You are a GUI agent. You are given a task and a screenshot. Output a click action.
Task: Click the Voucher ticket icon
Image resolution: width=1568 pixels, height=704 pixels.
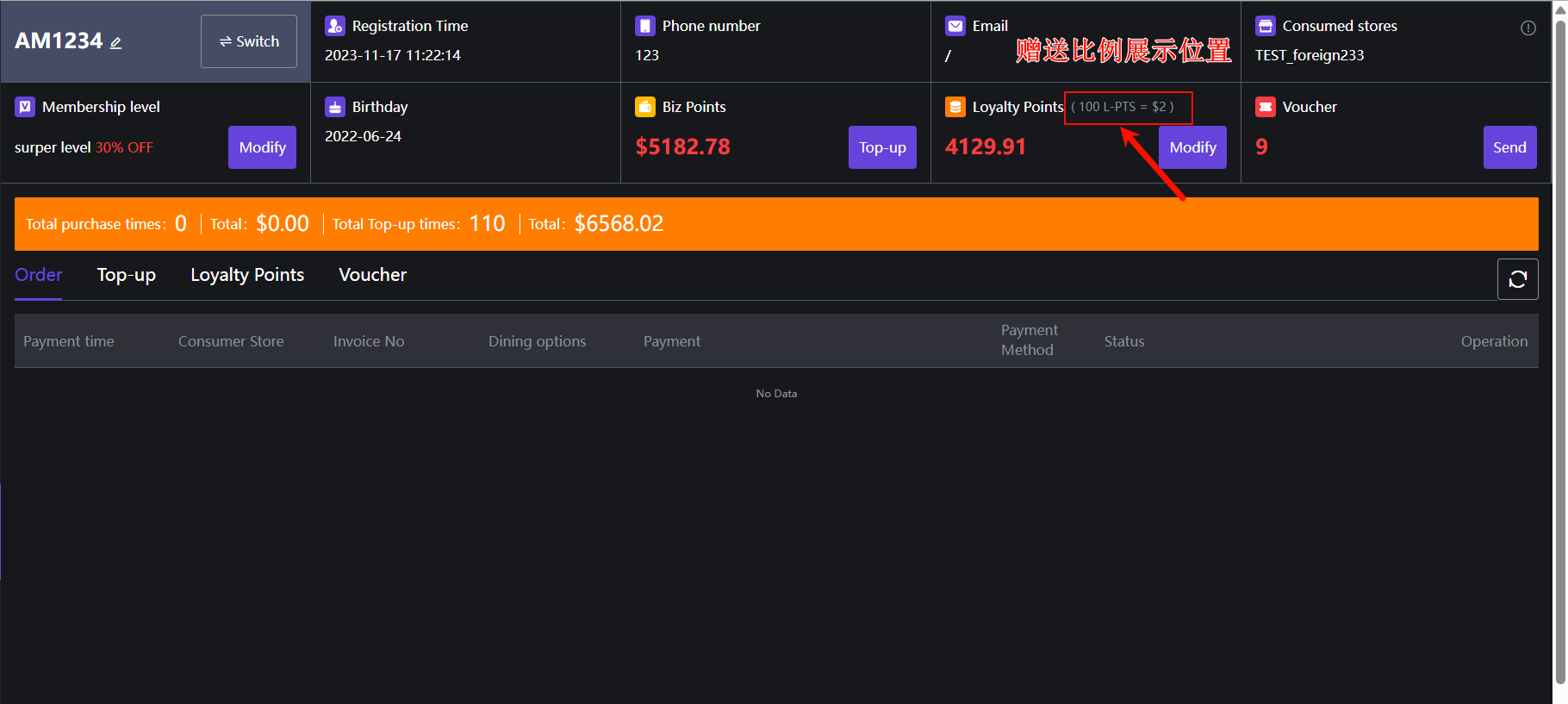[x=1266, y=107]
